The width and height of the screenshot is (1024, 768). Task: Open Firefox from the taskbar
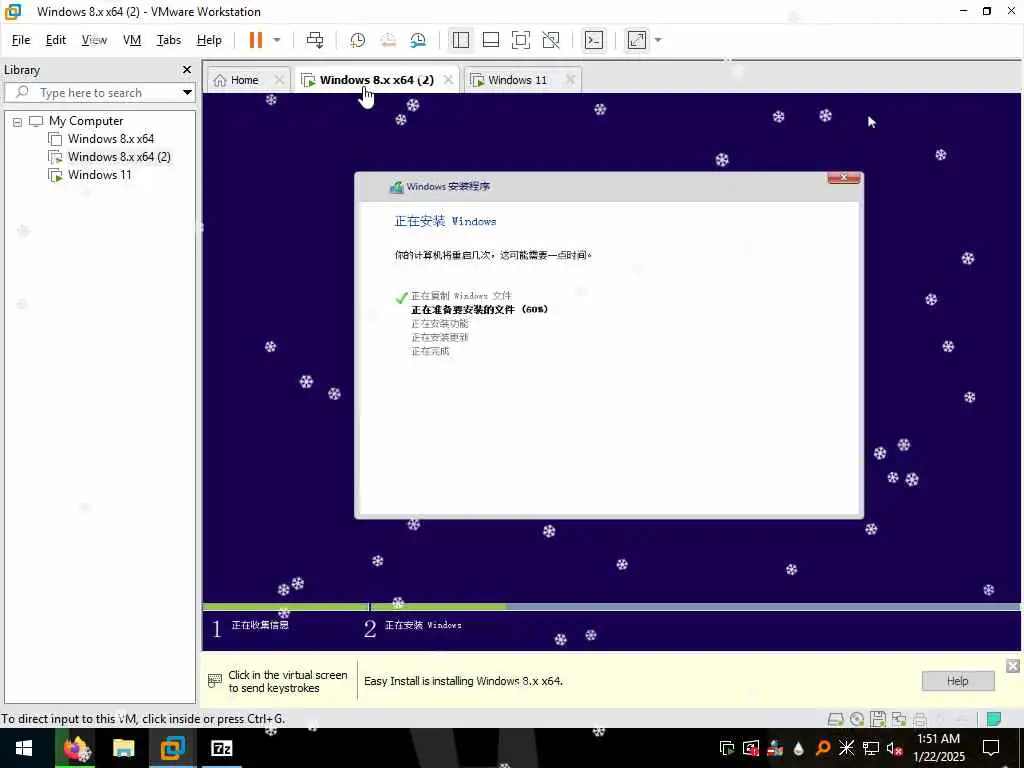click(74, 748)
